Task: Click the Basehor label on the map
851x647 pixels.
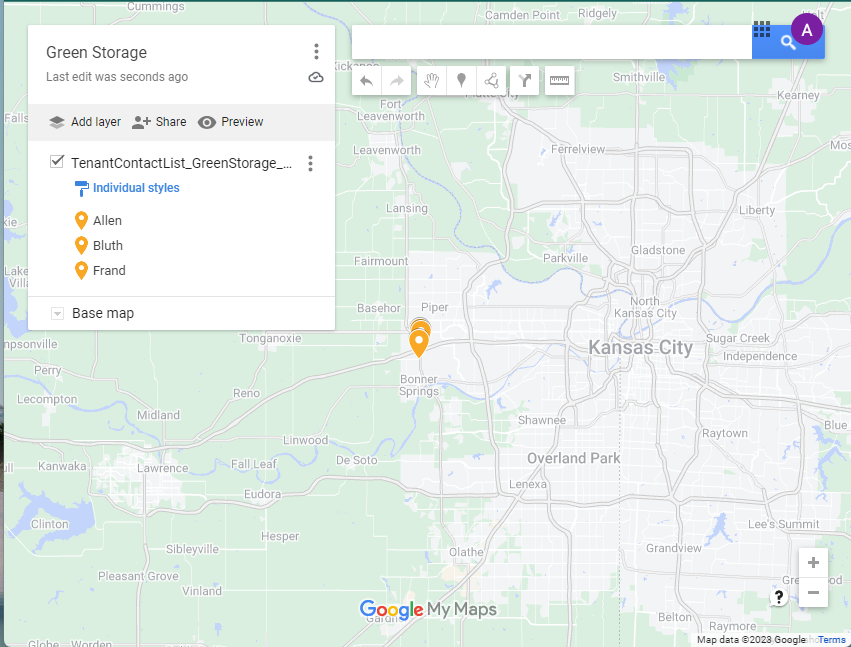Action: (379, 308)
